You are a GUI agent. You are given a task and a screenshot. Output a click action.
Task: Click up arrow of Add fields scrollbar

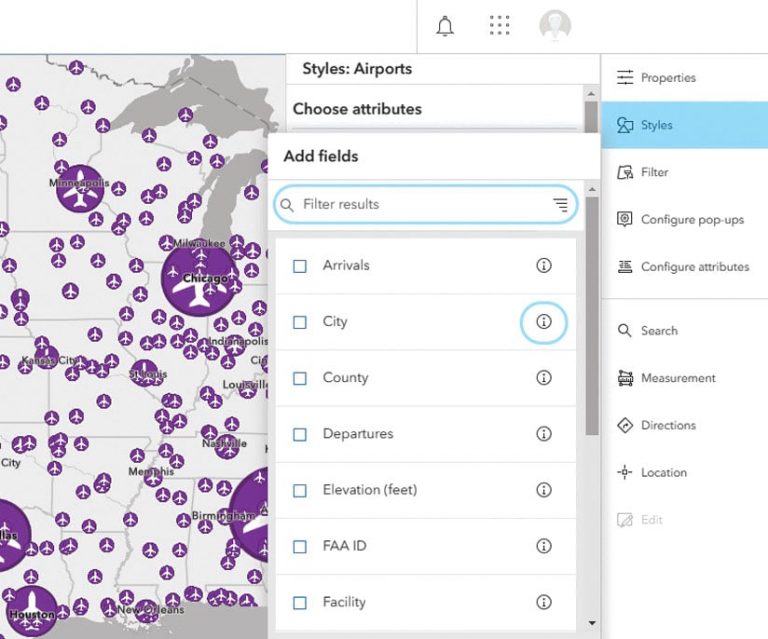coord(592,189)
